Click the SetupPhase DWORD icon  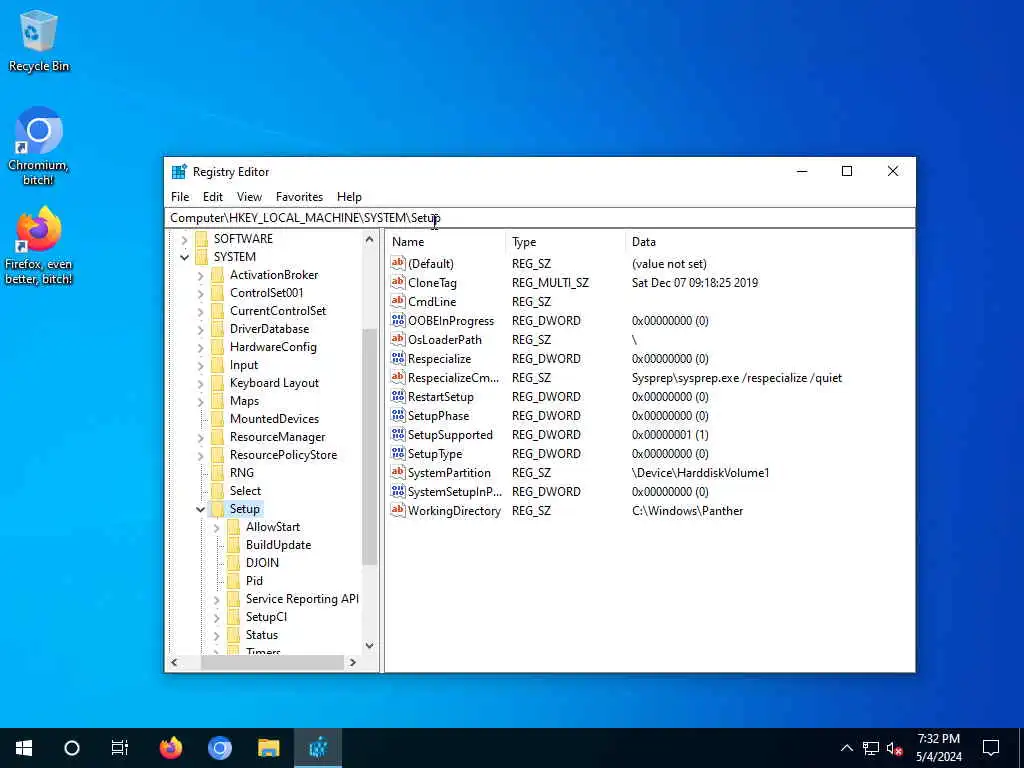click(398, 415)
